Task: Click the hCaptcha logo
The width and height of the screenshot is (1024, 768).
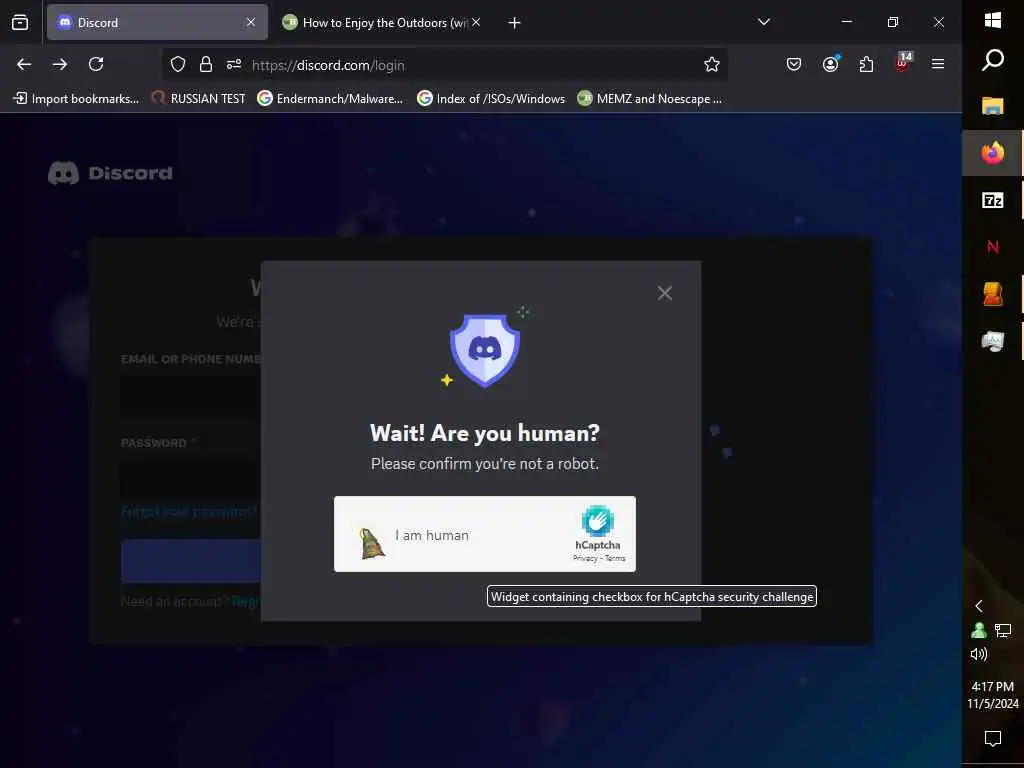Action: [x=598, y=521]
